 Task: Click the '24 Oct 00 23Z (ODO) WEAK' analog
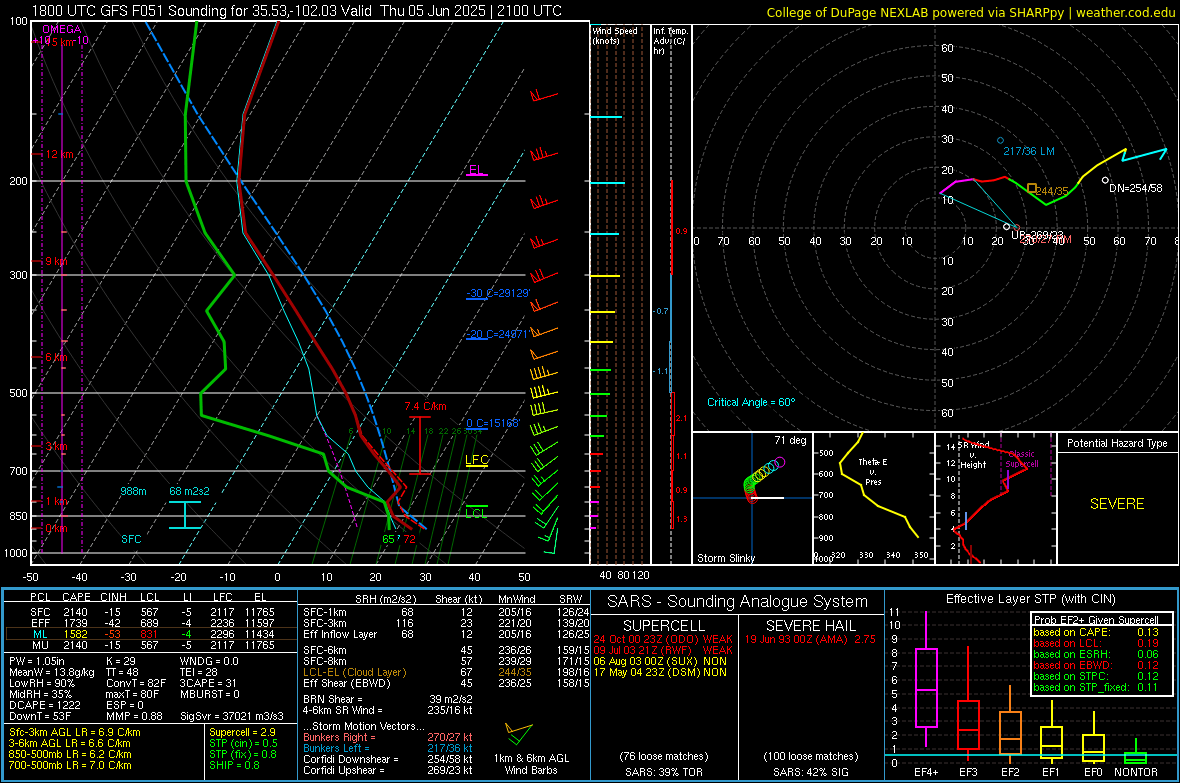pyautogui.click(x=663, y=639)
